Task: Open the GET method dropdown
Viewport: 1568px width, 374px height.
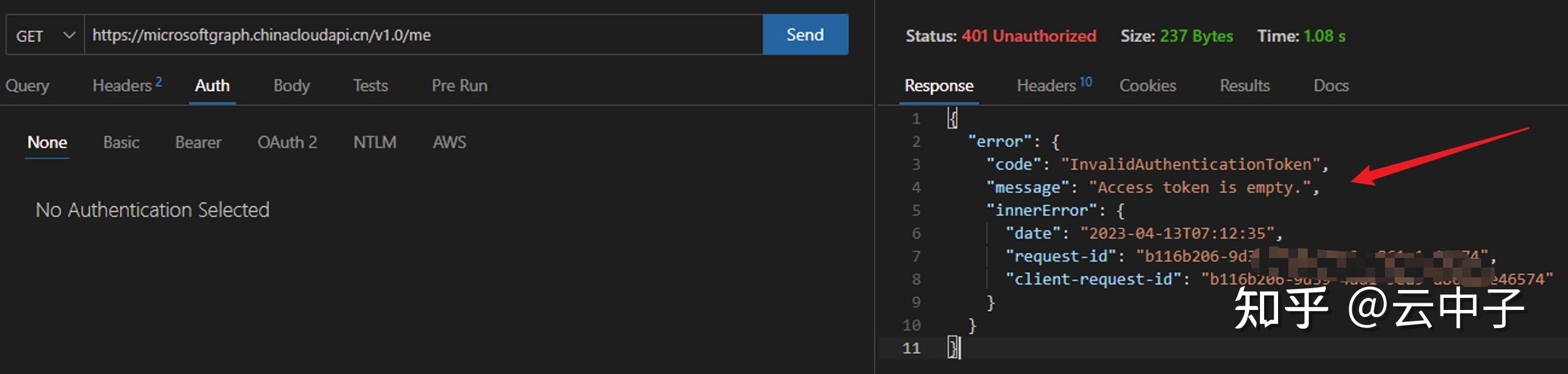Action: pos(45,35)
